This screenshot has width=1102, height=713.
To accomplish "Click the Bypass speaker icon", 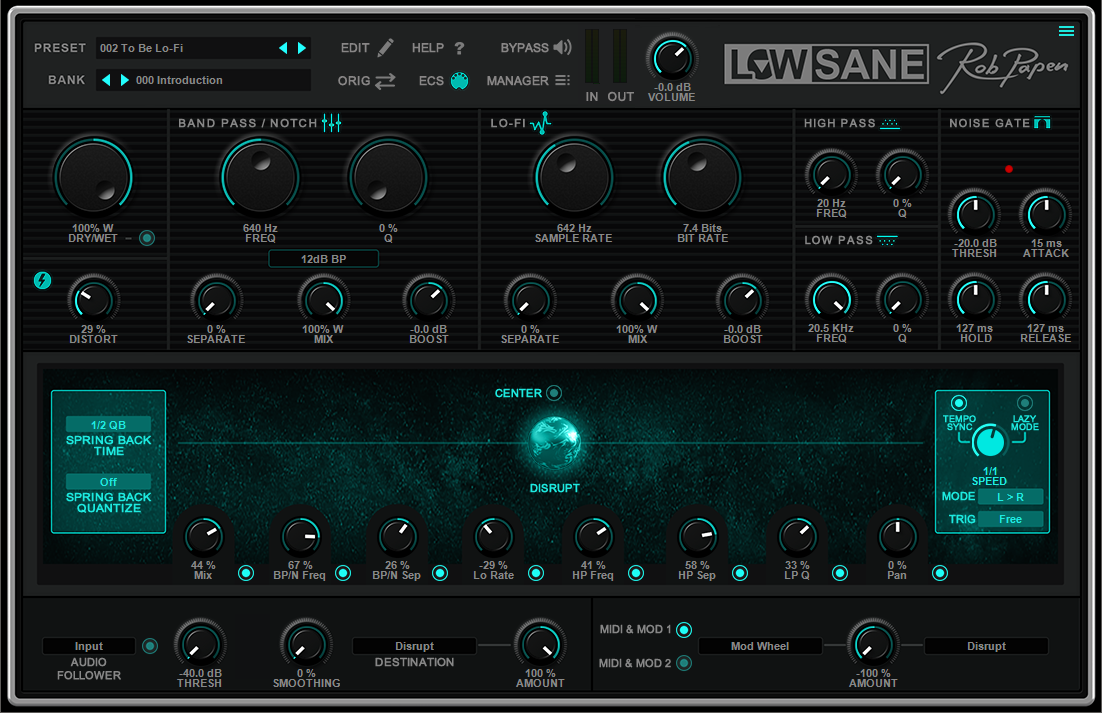I will click(560, 47).
